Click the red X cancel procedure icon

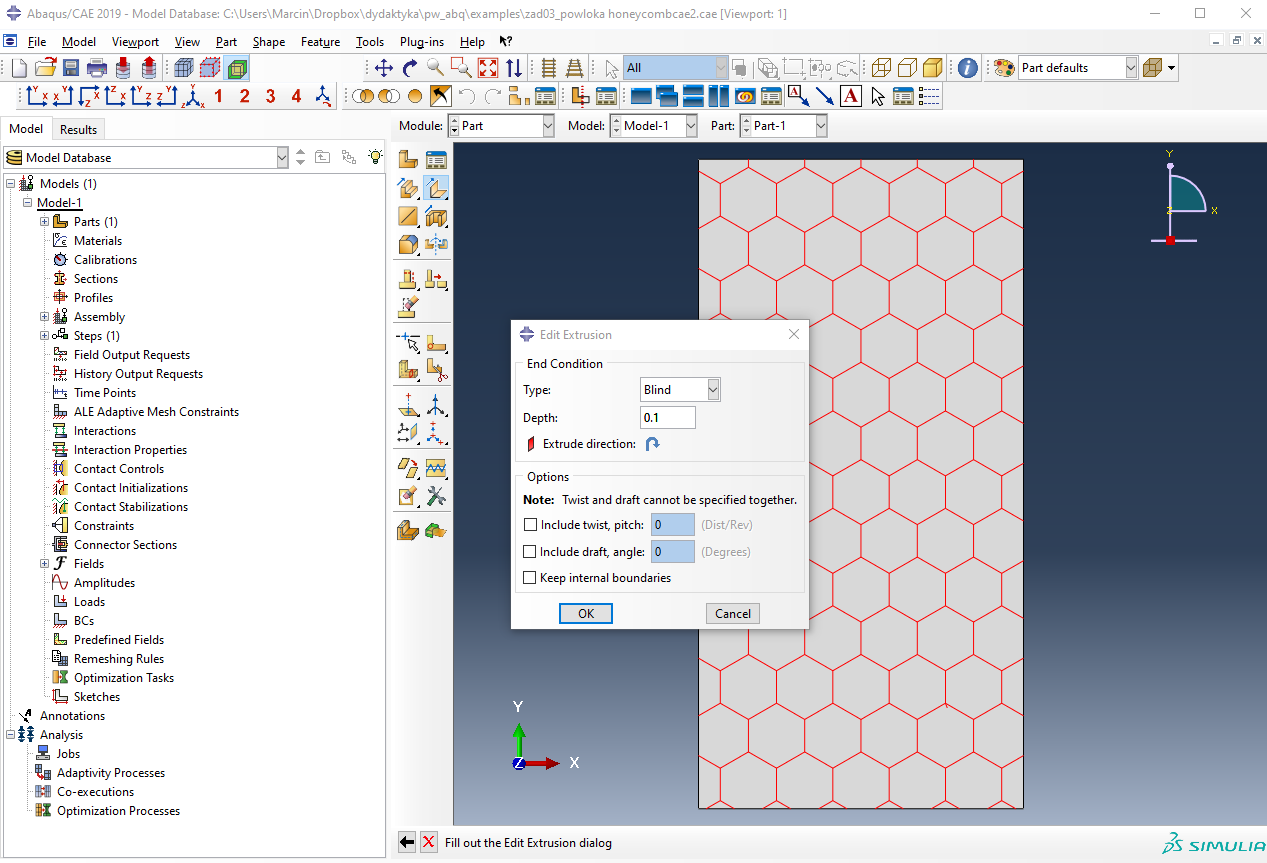(x=429, y=842)
